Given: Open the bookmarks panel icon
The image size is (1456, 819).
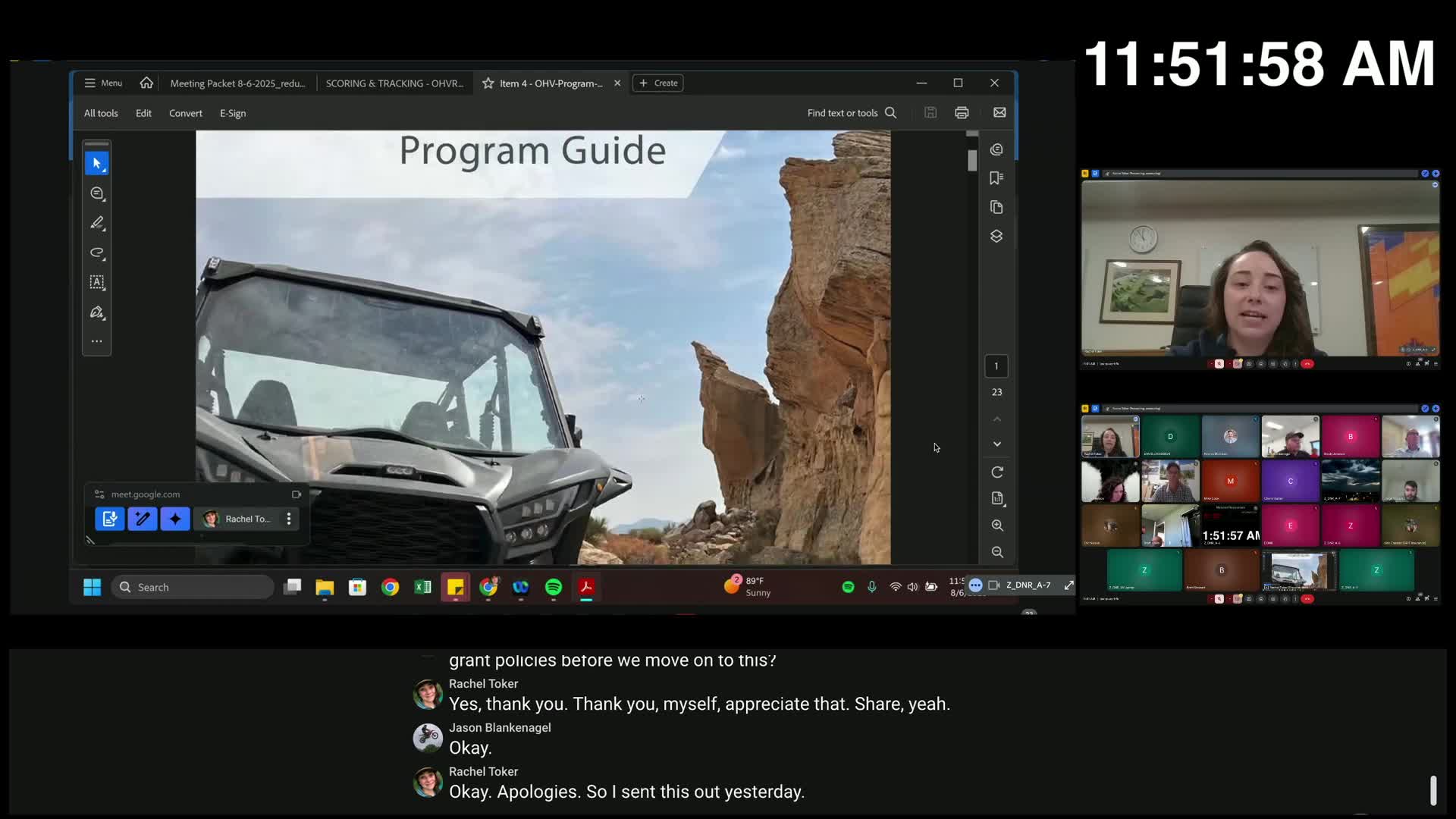Looking at the screenshot, I should click(996, 178).
